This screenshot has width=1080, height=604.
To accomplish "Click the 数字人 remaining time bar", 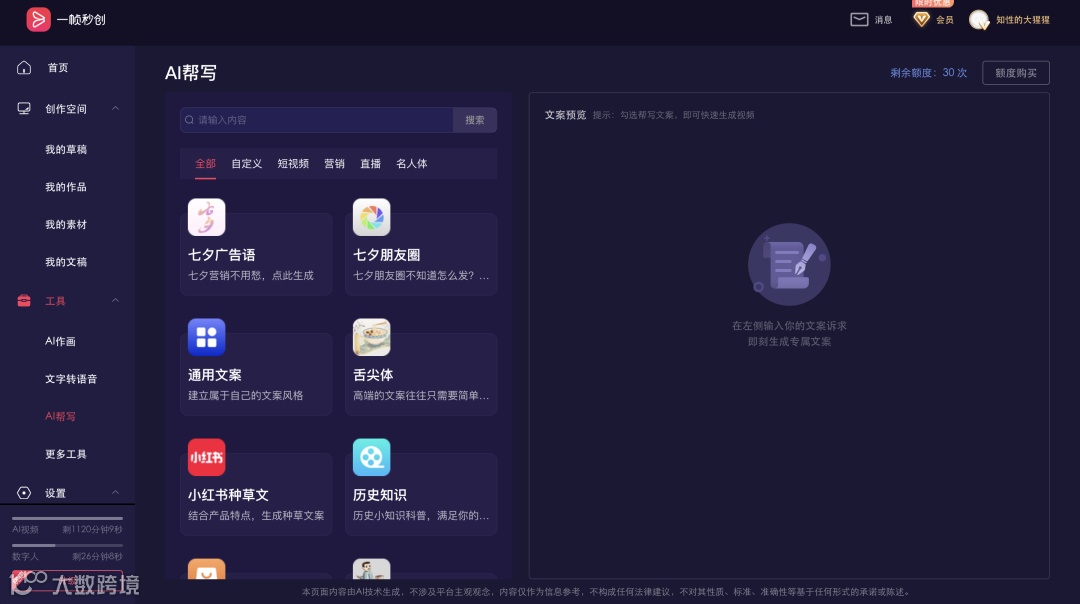I will point(68,545).
